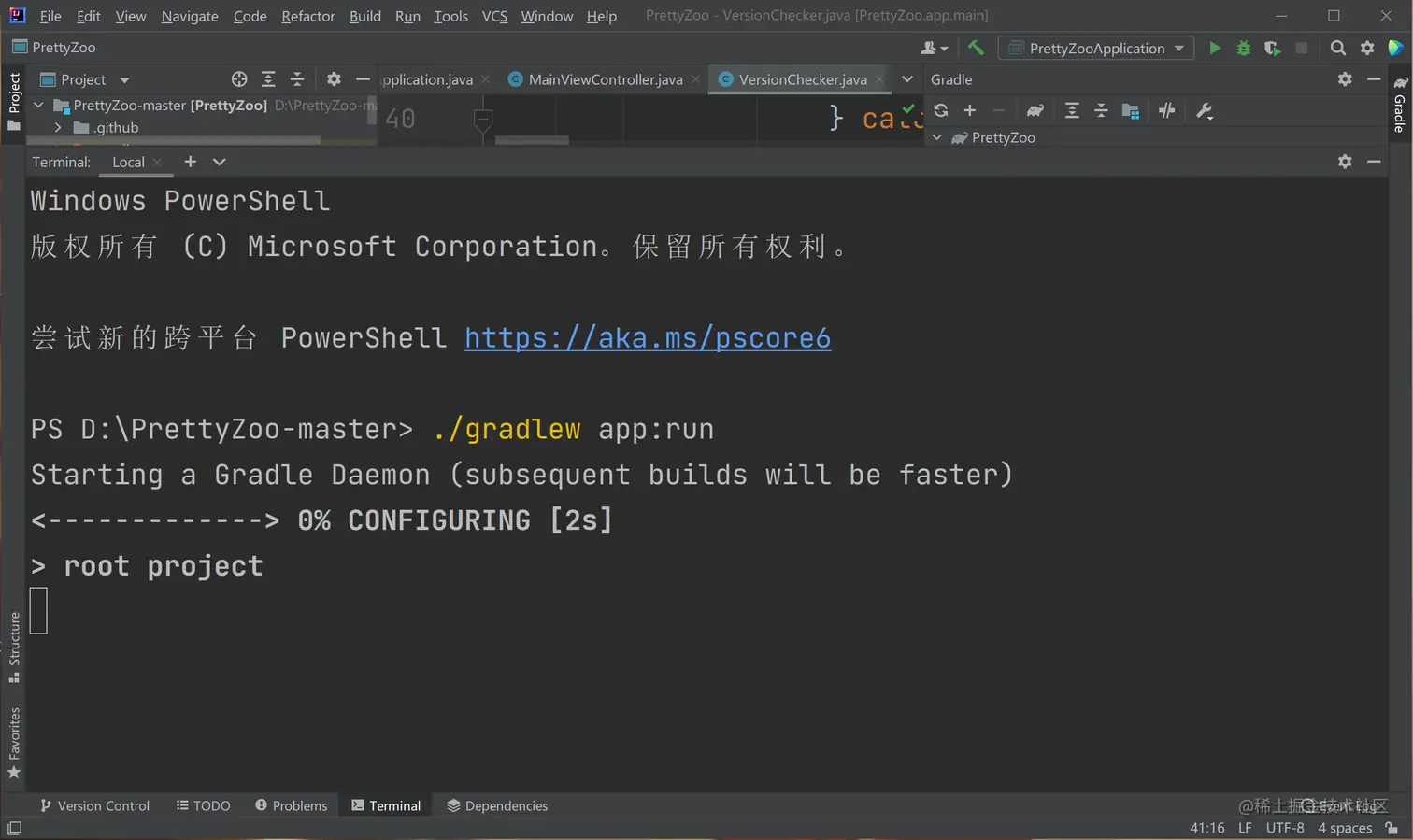Open Search Everywhere magnifier icon

pyautogui.click(x=1338, y=48)
